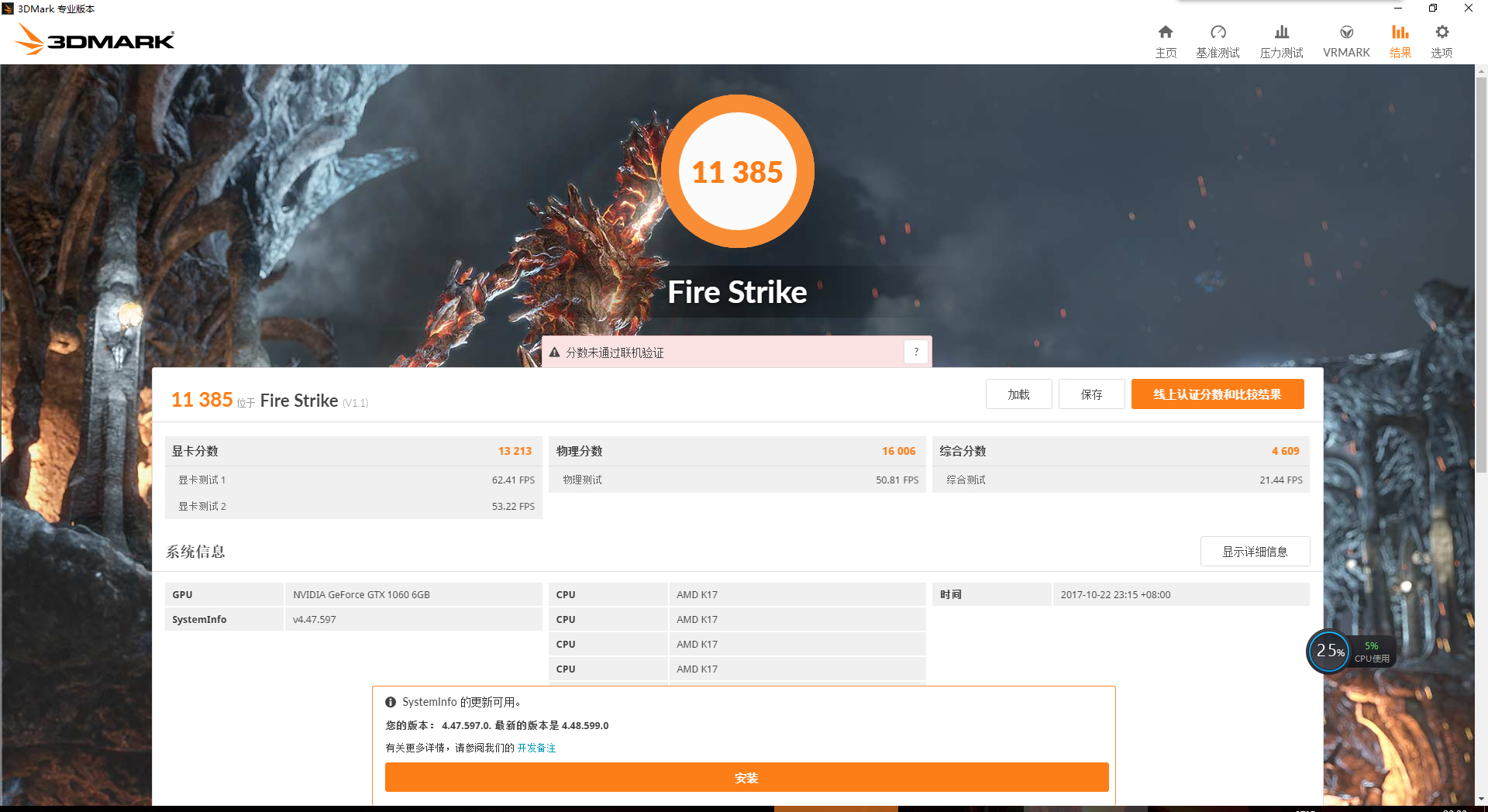This screenshot has width=1488, height=812.
Task: Click the (V1.1) version label
Action: click(x=356, y=403)
